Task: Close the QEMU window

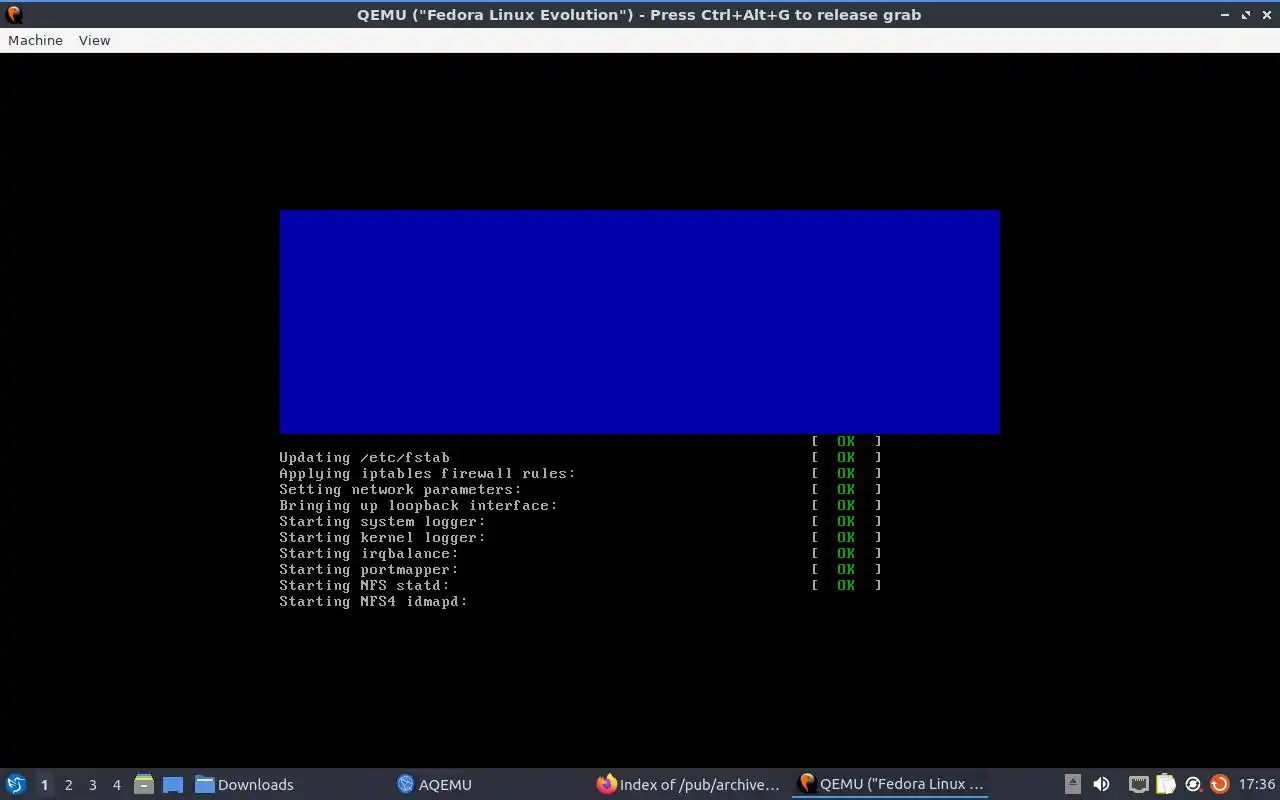Action: pyautogui.click(x=1266, y=15)
